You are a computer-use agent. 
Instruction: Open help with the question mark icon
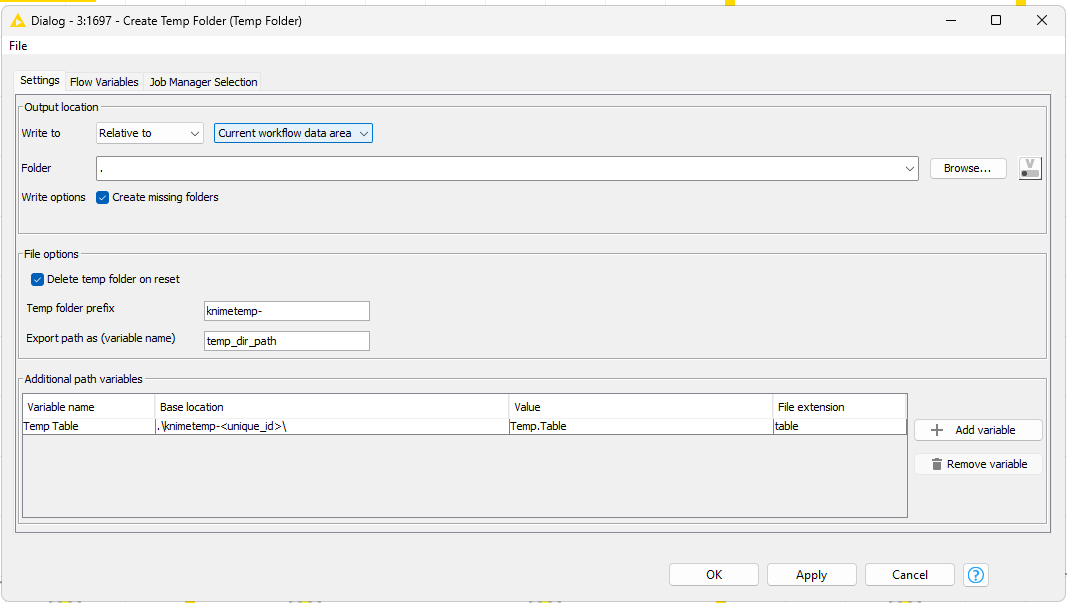click(976, 575)
